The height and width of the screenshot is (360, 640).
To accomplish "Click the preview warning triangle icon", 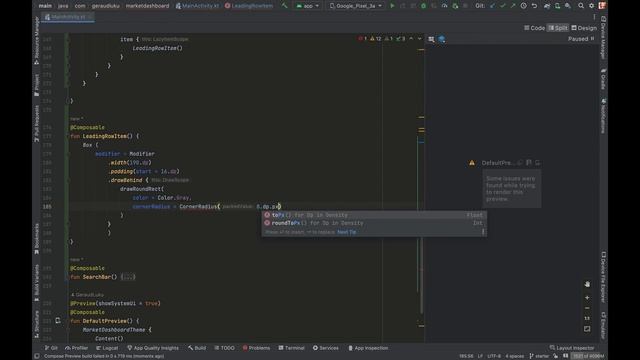I will (472, 162).
